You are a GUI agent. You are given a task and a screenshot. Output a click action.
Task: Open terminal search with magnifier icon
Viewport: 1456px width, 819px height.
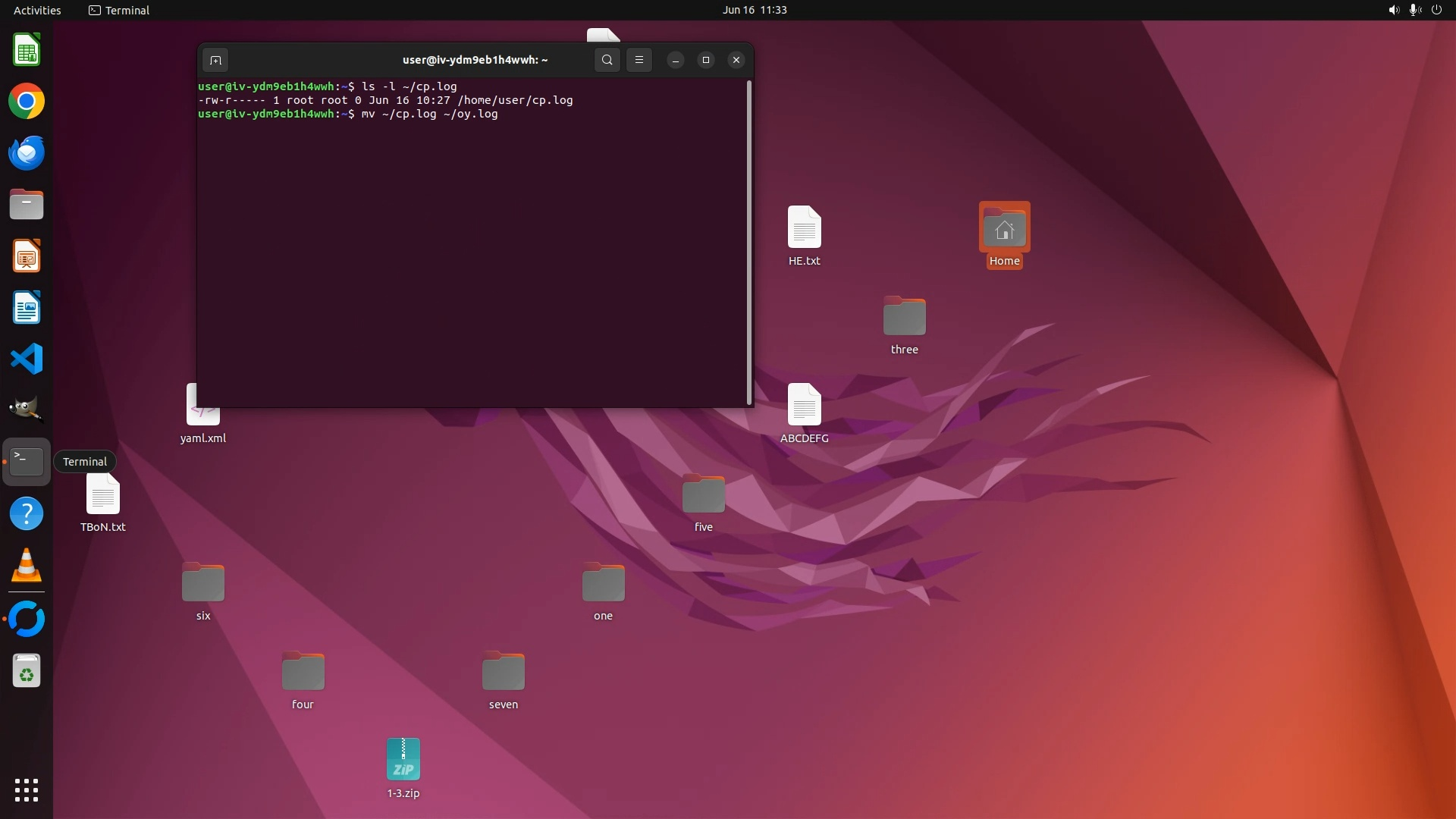tap(607, 60)
